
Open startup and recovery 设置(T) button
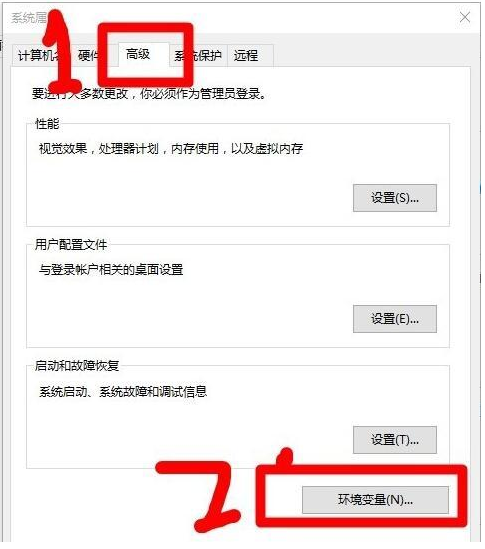395,440
